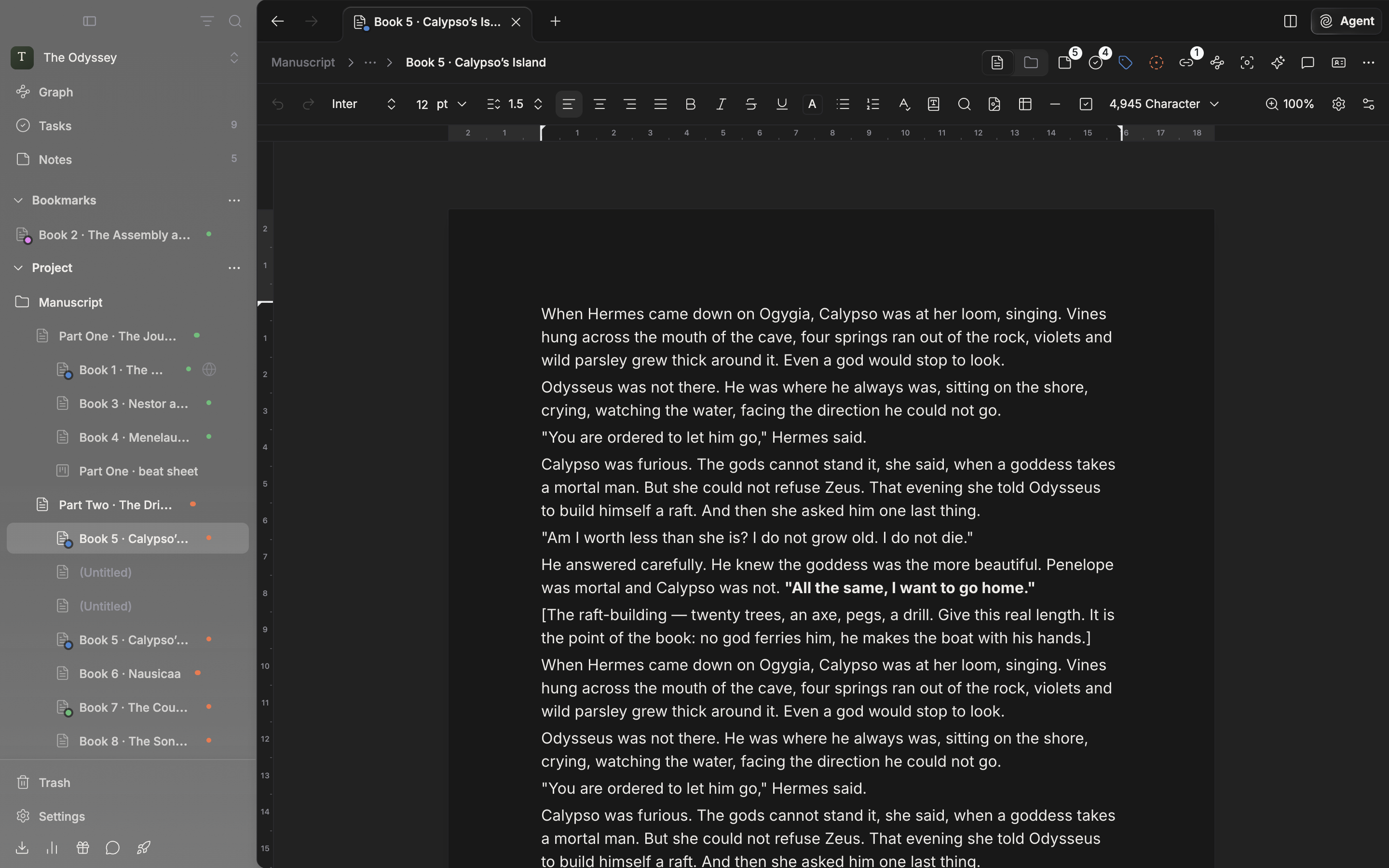Open the sidebar search icon
Image resolution: width=1389 pixels, height=868 pixels.
235,21
